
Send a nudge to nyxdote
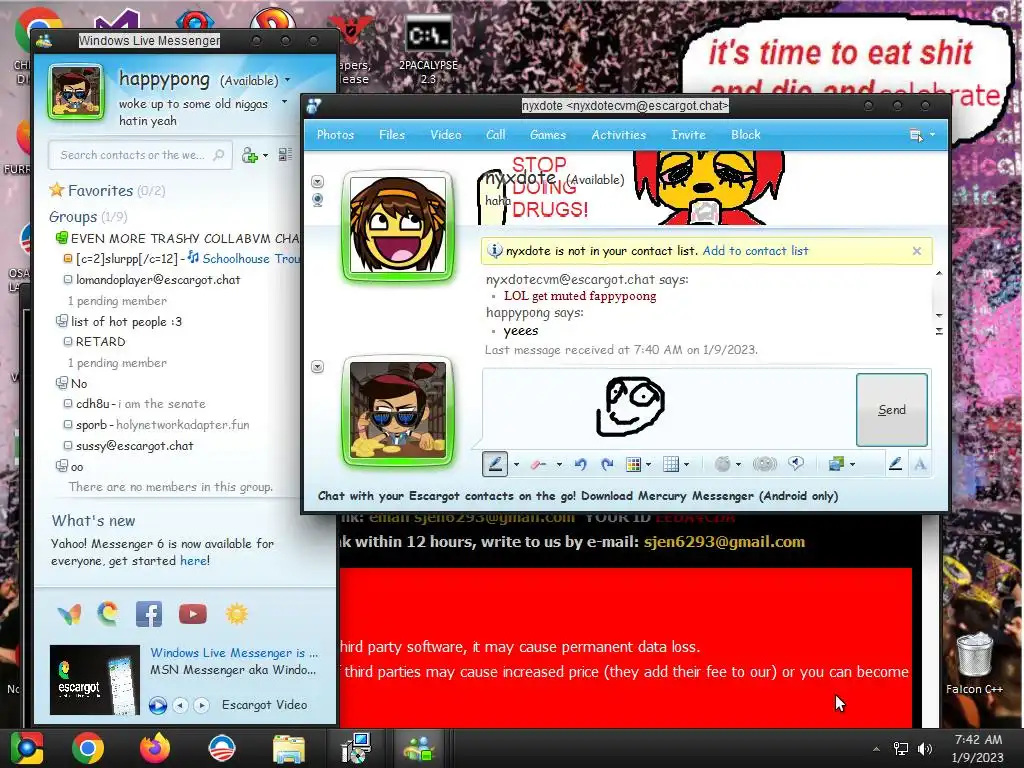[x=795, y=464]
